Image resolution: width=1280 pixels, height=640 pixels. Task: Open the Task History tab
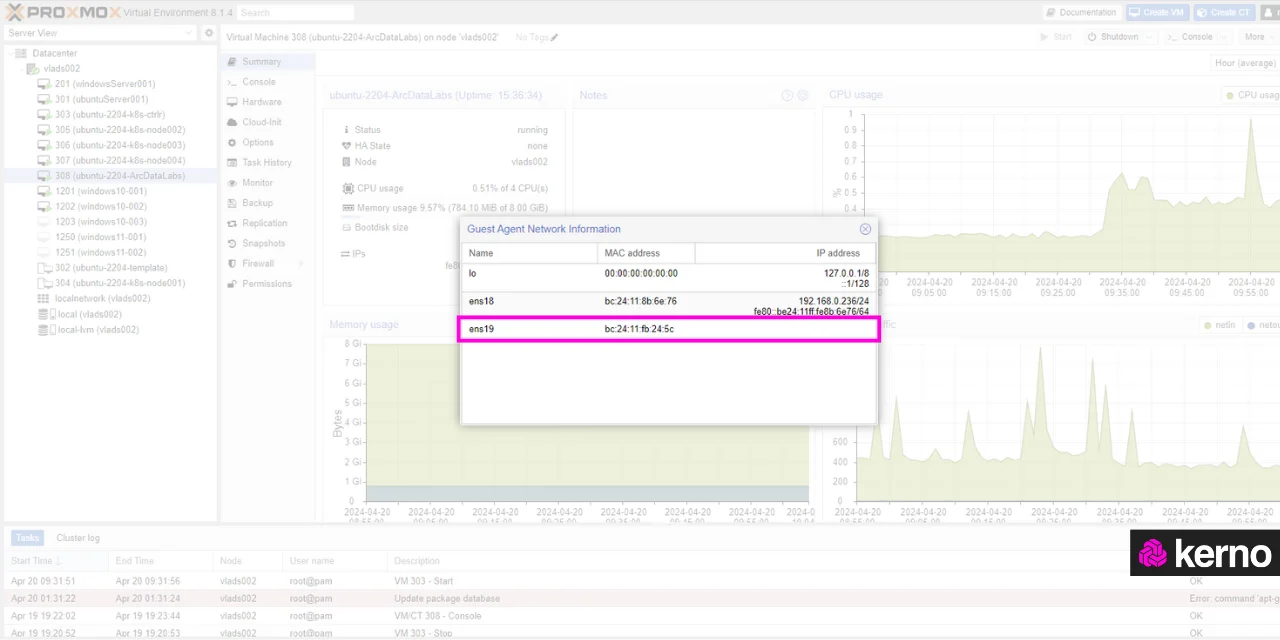click(267, 162)
